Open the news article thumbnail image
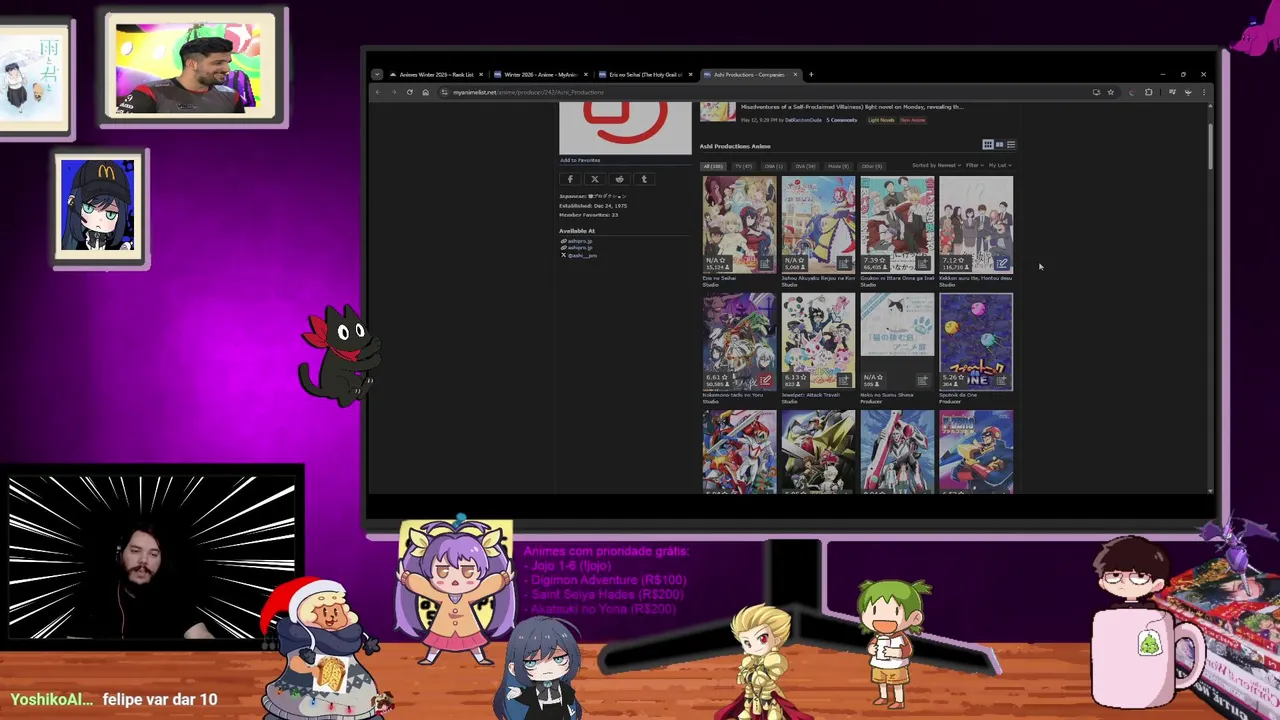 [718, 111]
